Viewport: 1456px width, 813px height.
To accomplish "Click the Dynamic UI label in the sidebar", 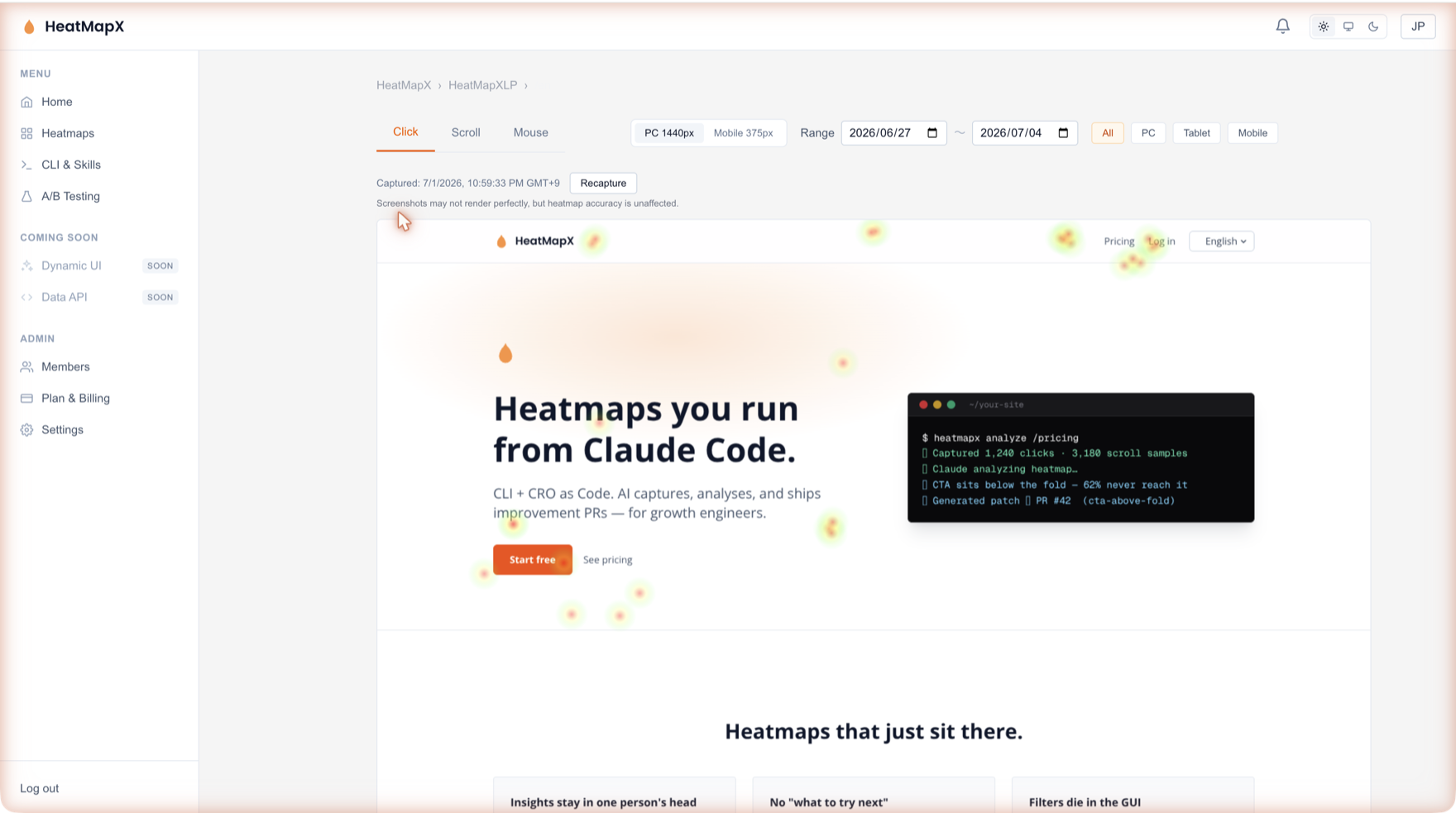I will click(x=71, y=265).
